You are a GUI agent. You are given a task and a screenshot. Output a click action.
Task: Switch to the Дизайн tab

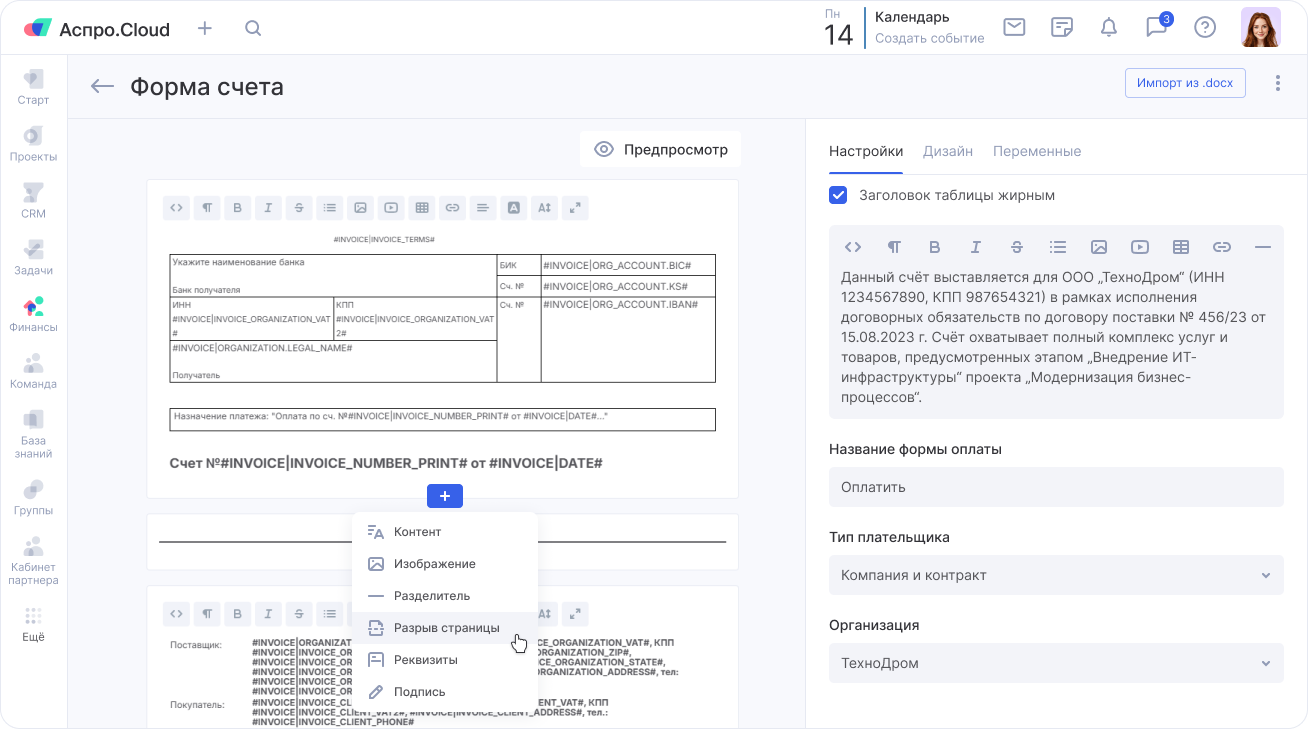pyautogui.click(x=947, y=151)
